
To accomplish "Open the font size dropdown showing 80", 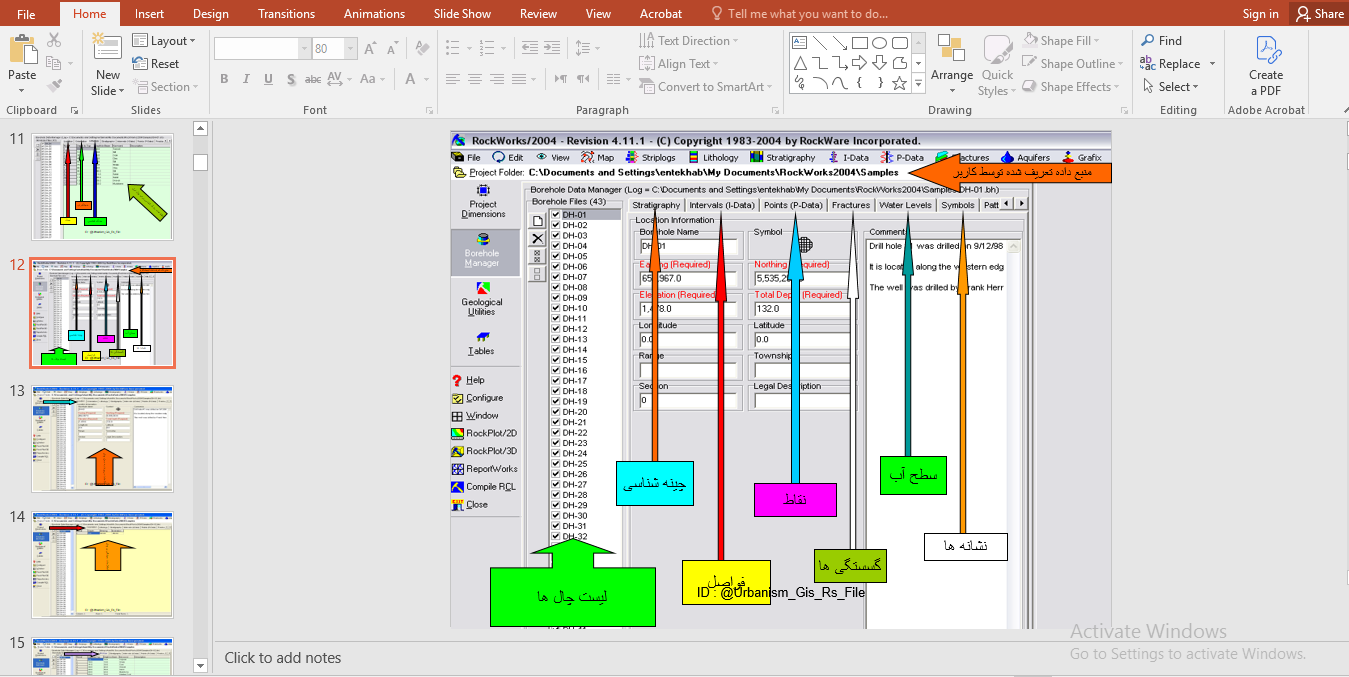I will tap(333, 48).
